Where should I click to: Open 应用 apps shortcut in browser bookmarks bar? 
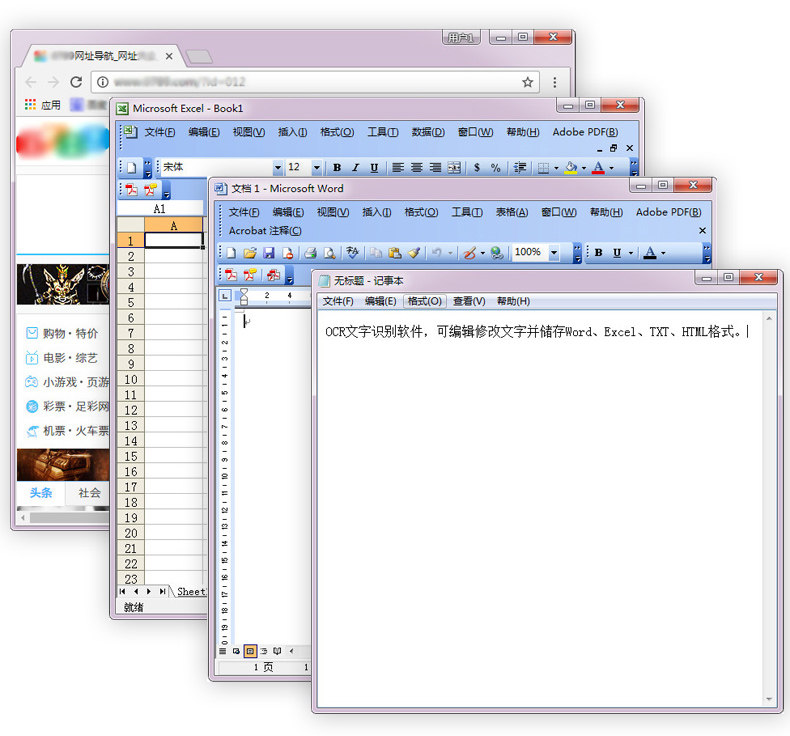pyautogui.click(x=43, y=105)
